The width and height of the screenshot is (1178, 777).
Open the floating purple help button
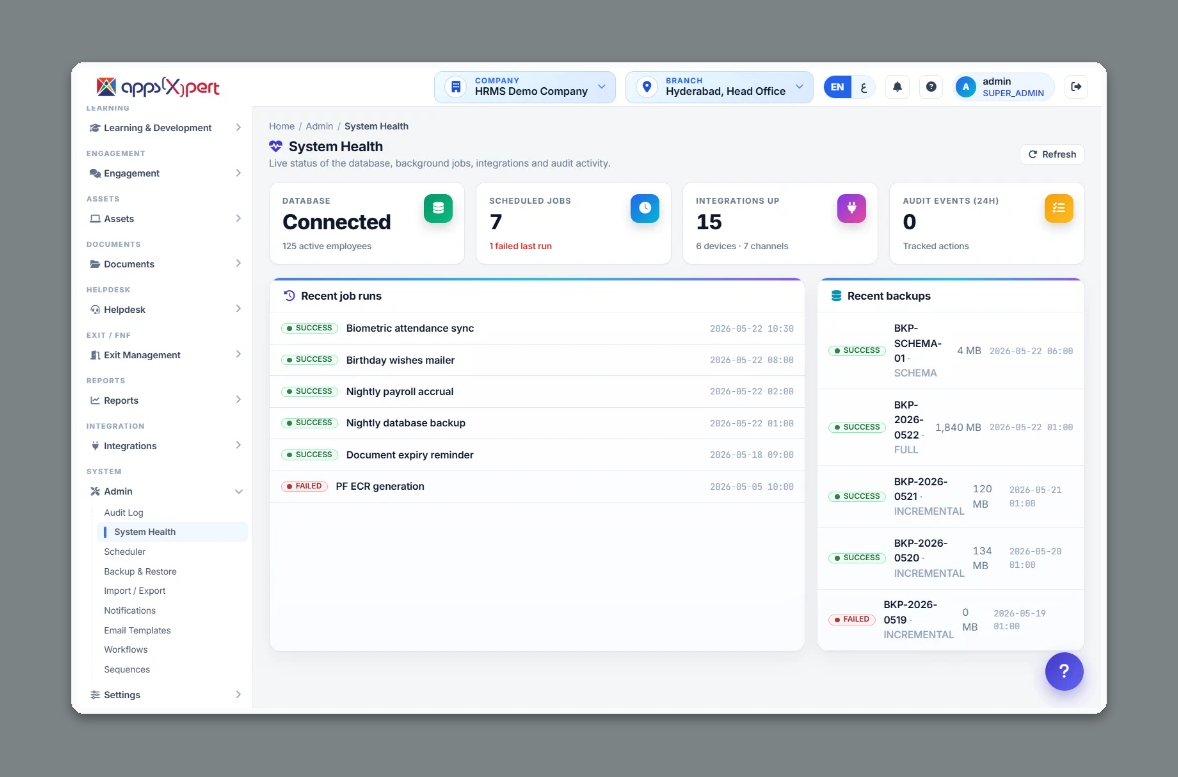tap(1064, 671)
